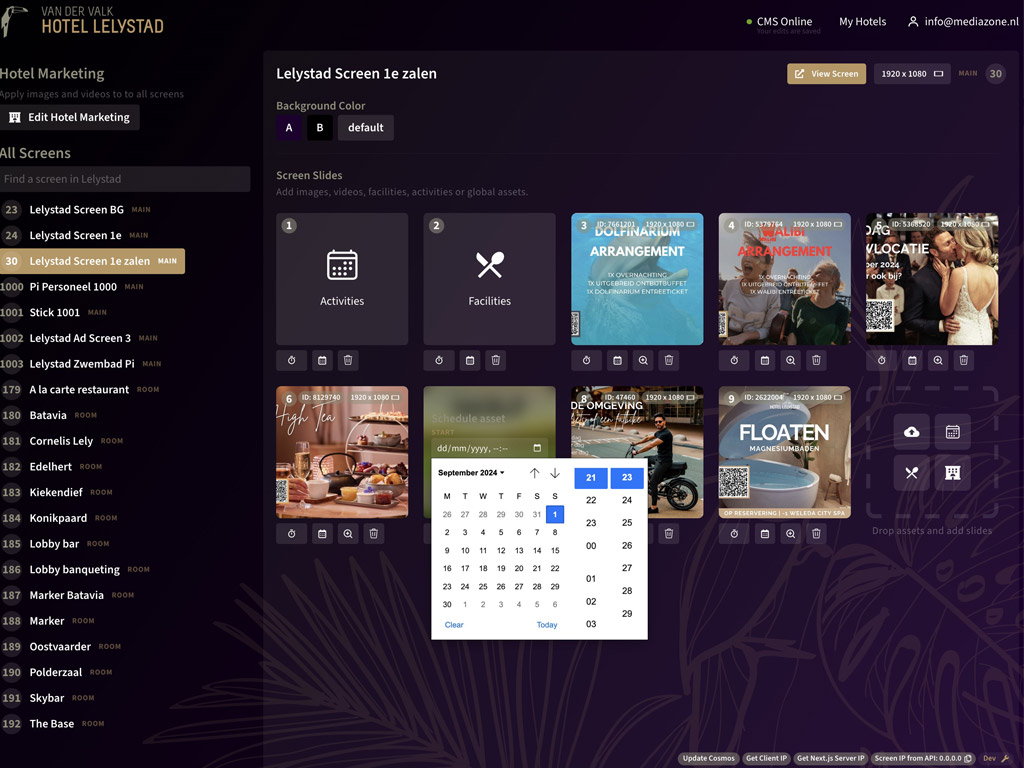This screenshot has height=768, width=1024.
Task: Open duration timer for Activities slide
Action: click(x=291, y=360)
